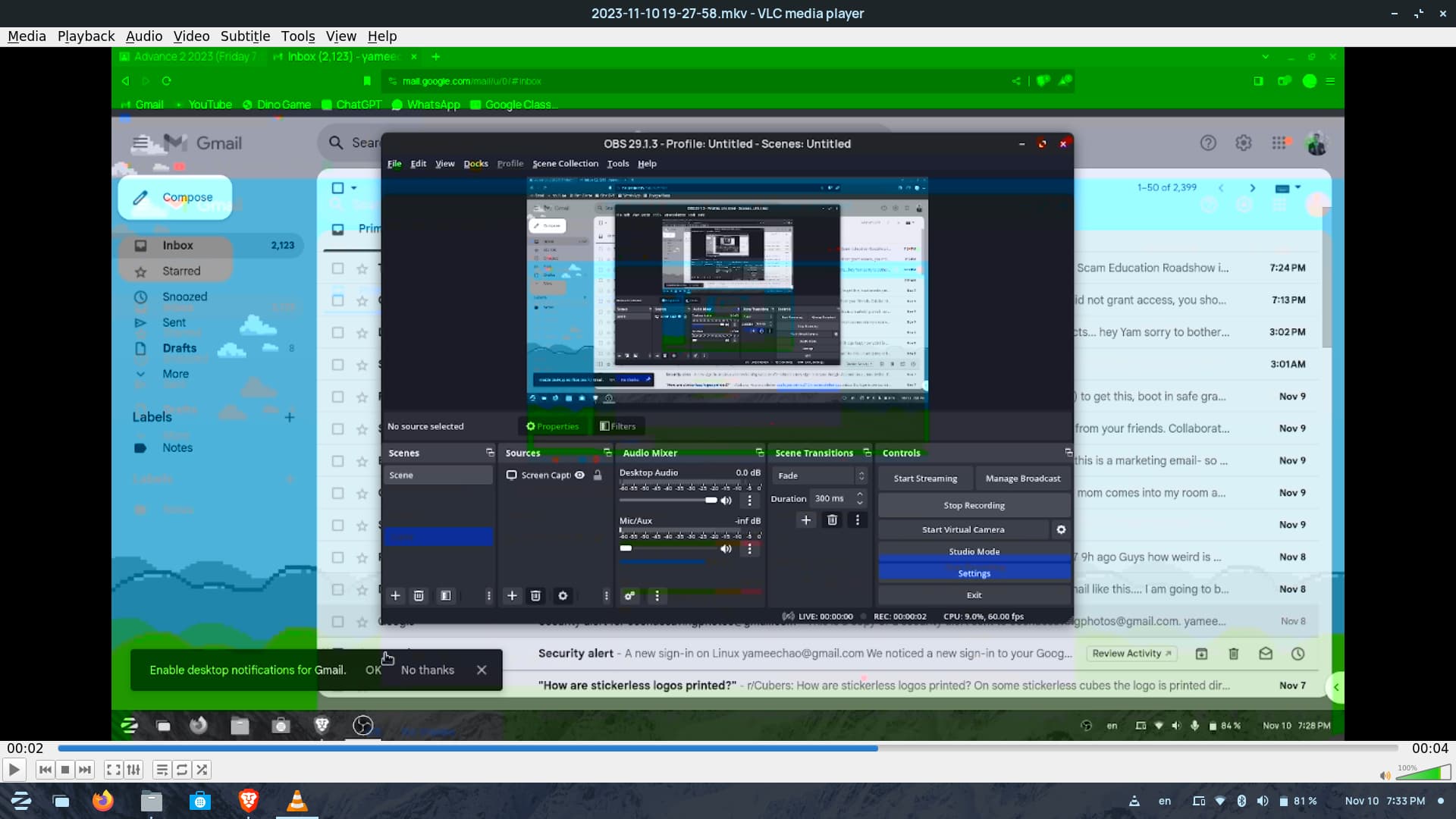The height and width of the screenshot is (819, 1456).
Task: Show the VLC playlist panel
Action: [162, 770]
